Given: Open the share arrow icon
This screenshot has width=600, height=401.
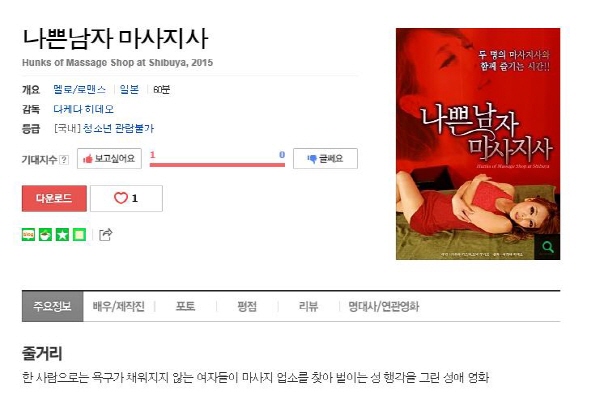Looking at the screenshot, I should click(x=106, y=235).
